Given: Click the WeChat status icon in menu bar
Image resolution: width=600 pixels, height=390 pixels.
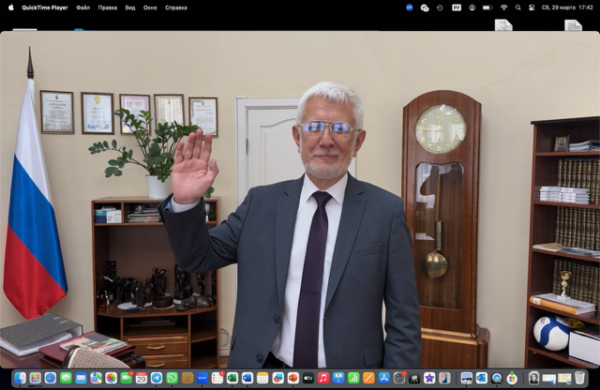Looking at the screenshot, I should pyautogui.click(x=425, y=8).
